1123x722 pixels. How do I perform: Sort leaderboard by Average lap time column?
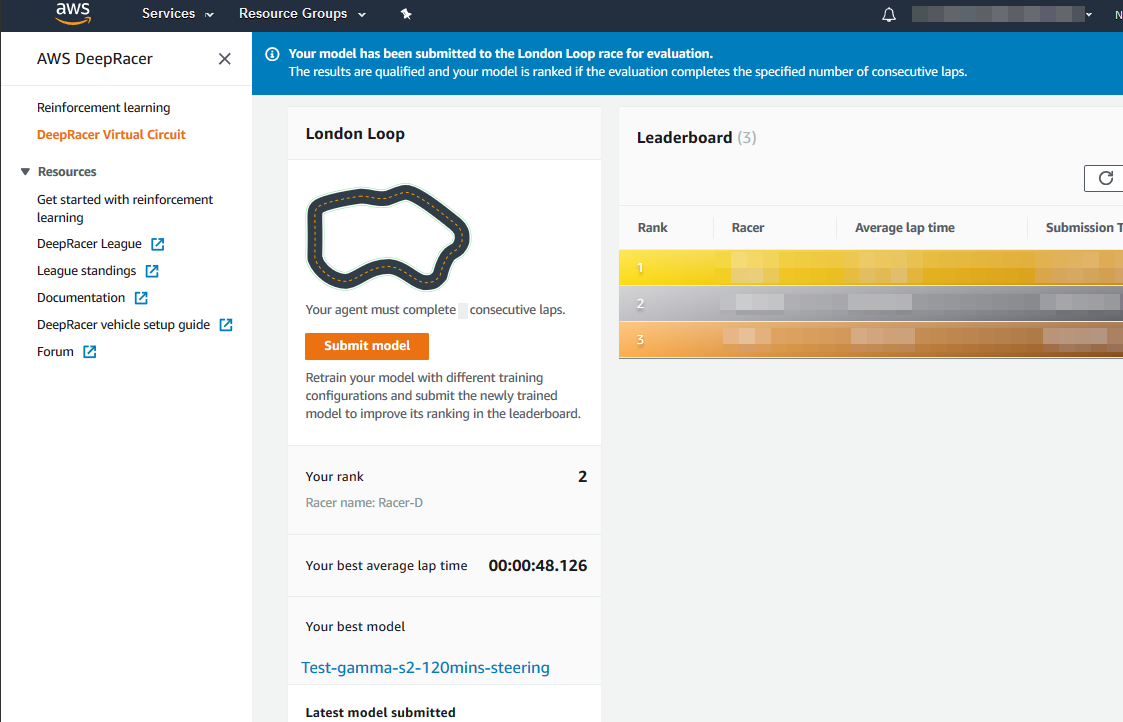[904, 228]
